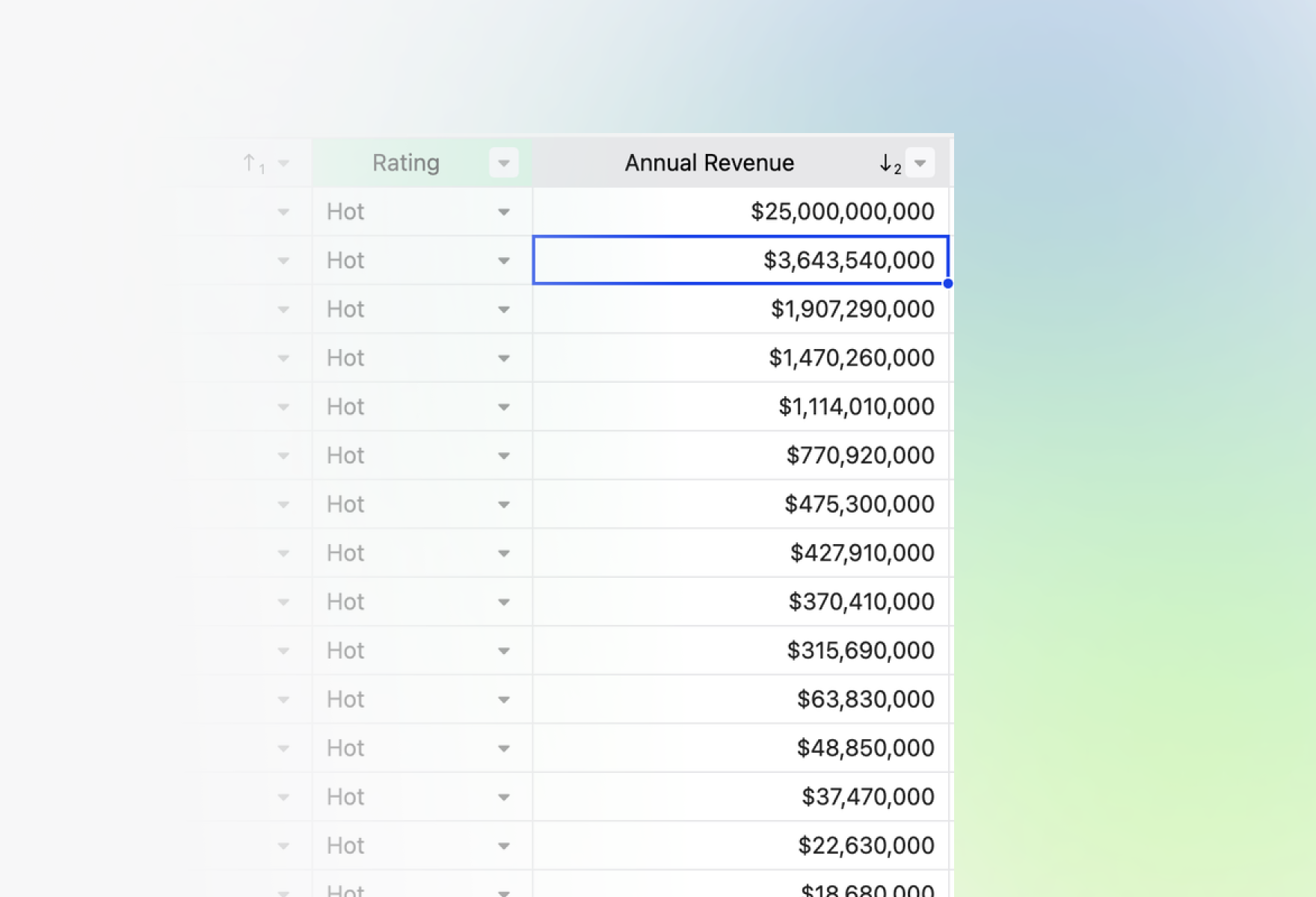Select the $315,690,000 revenue cell
Screen dimensions: 1316x897
point(741,650)
